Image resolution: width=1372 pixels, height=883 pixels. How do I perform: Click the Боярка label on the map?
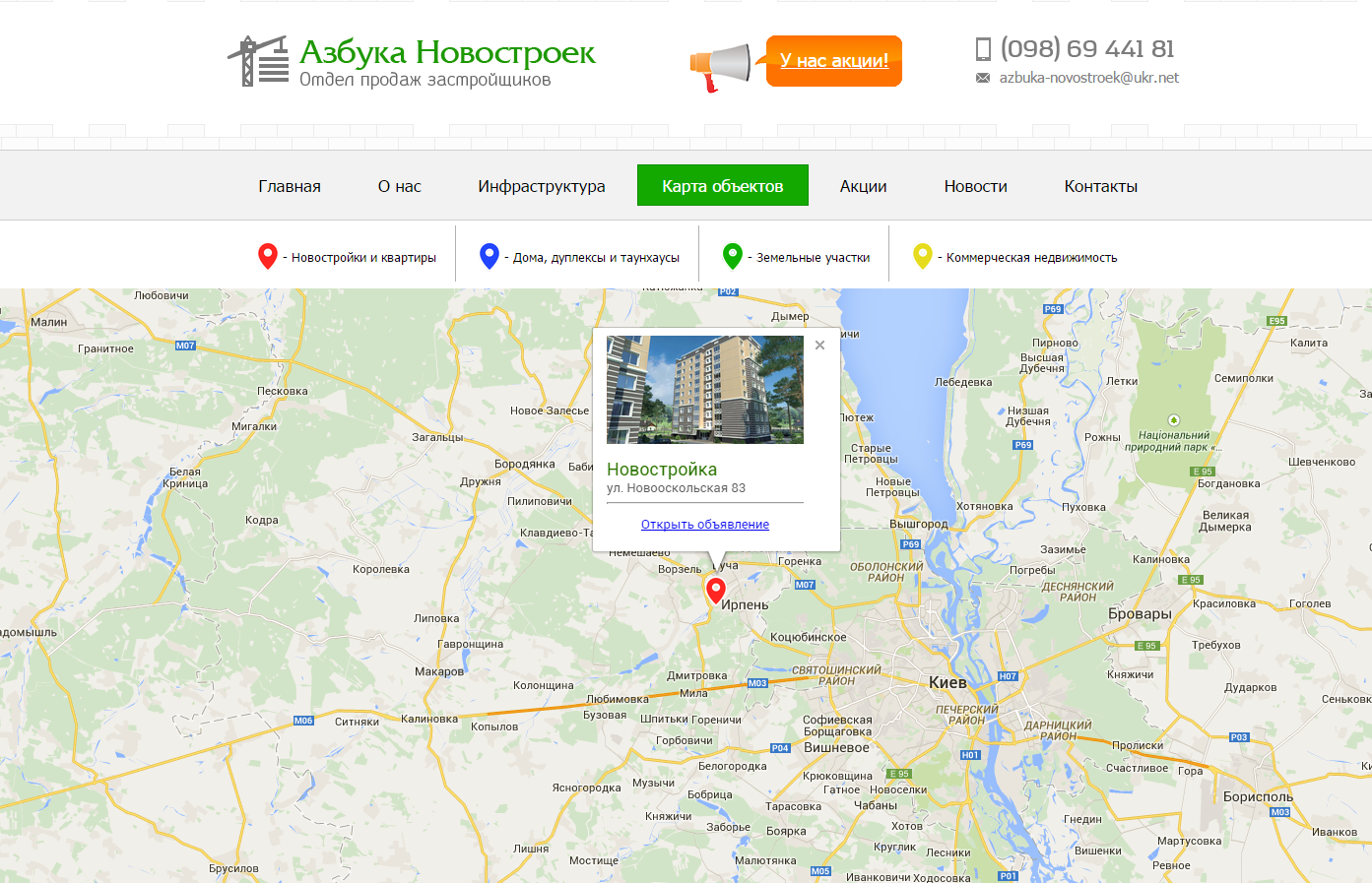(x=786, y=831)
